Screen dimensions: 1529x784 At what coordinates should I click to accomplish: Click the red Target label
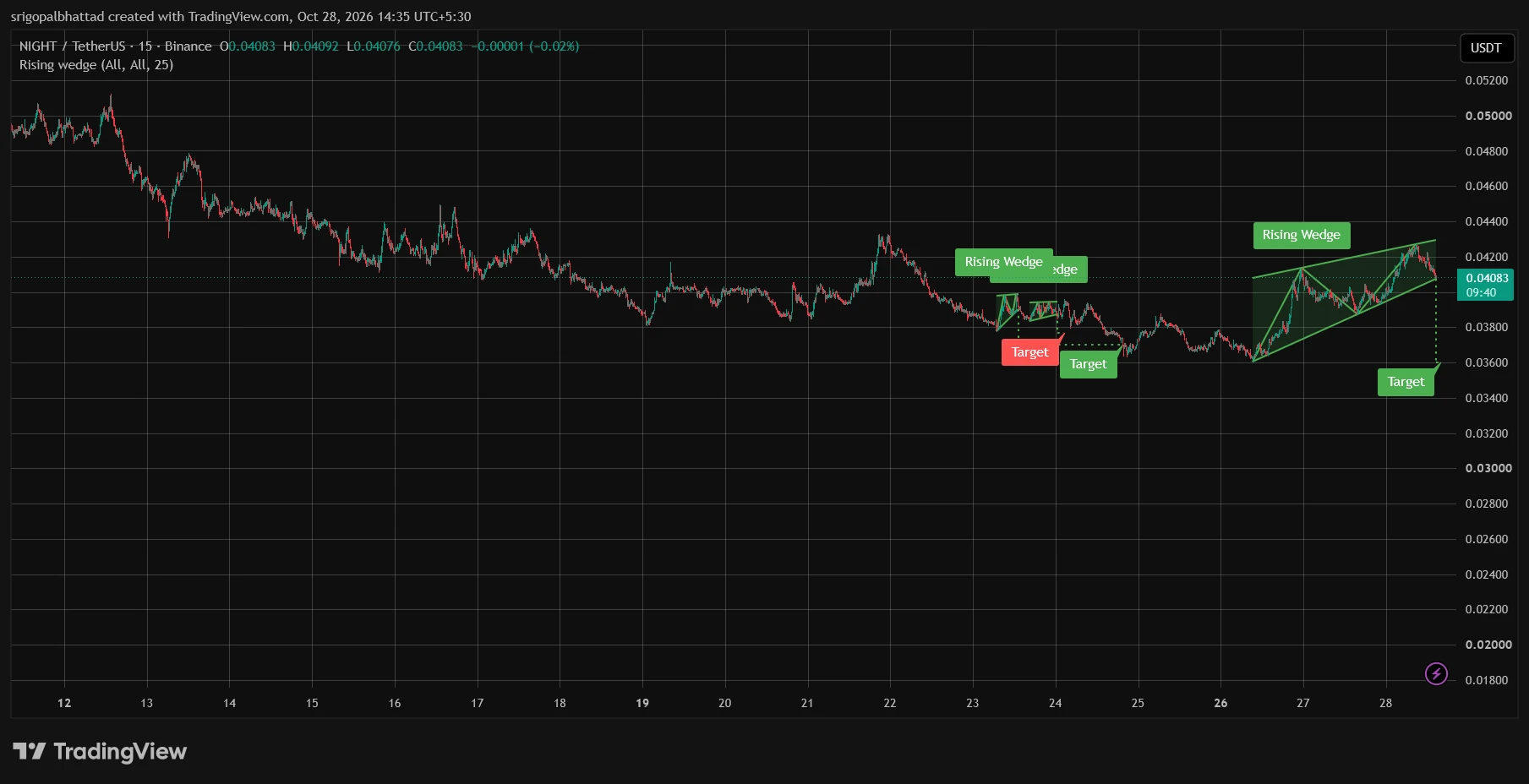tap(1029, 352)
